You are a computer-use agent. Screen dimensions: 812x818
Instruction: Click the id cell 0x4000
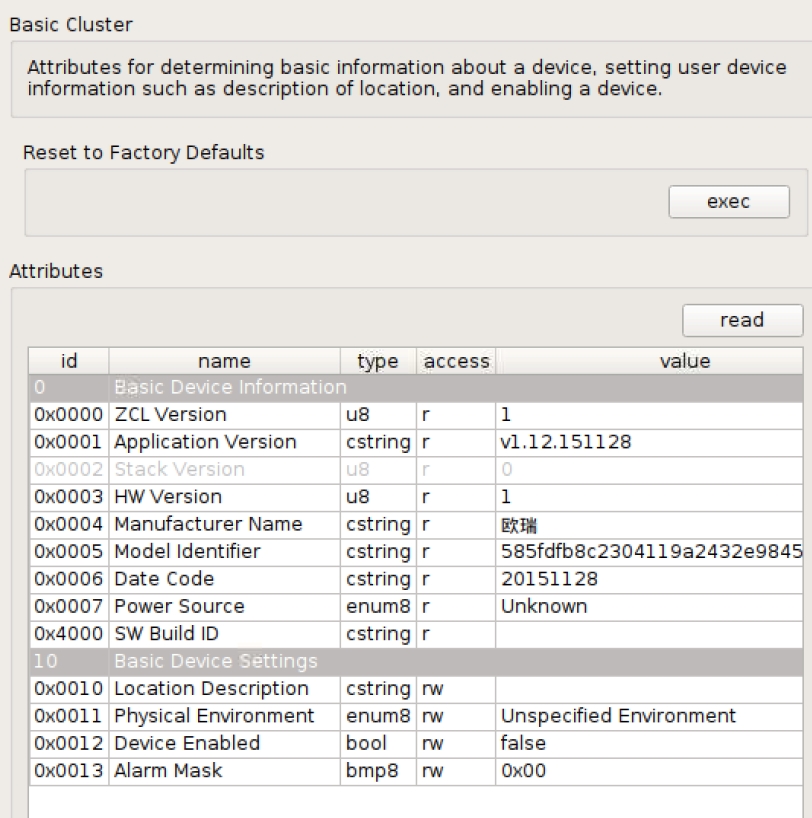(68, 634)
